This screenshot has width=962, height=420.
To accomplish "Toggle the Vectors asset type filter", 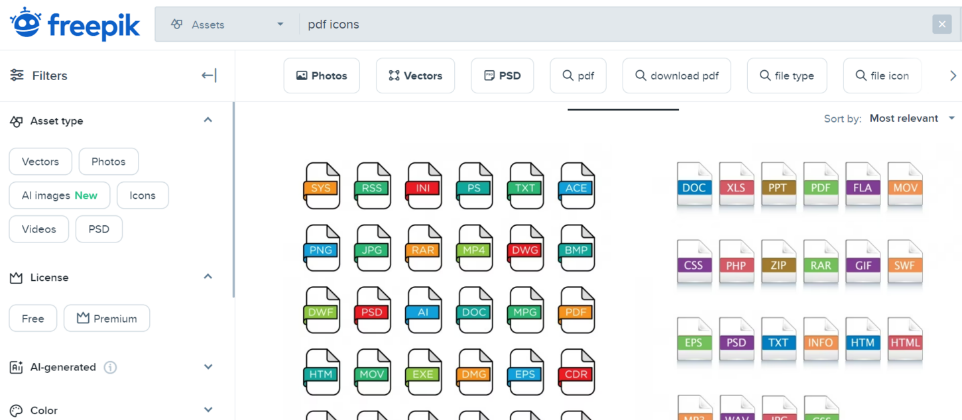I will (x=41, y=162).
